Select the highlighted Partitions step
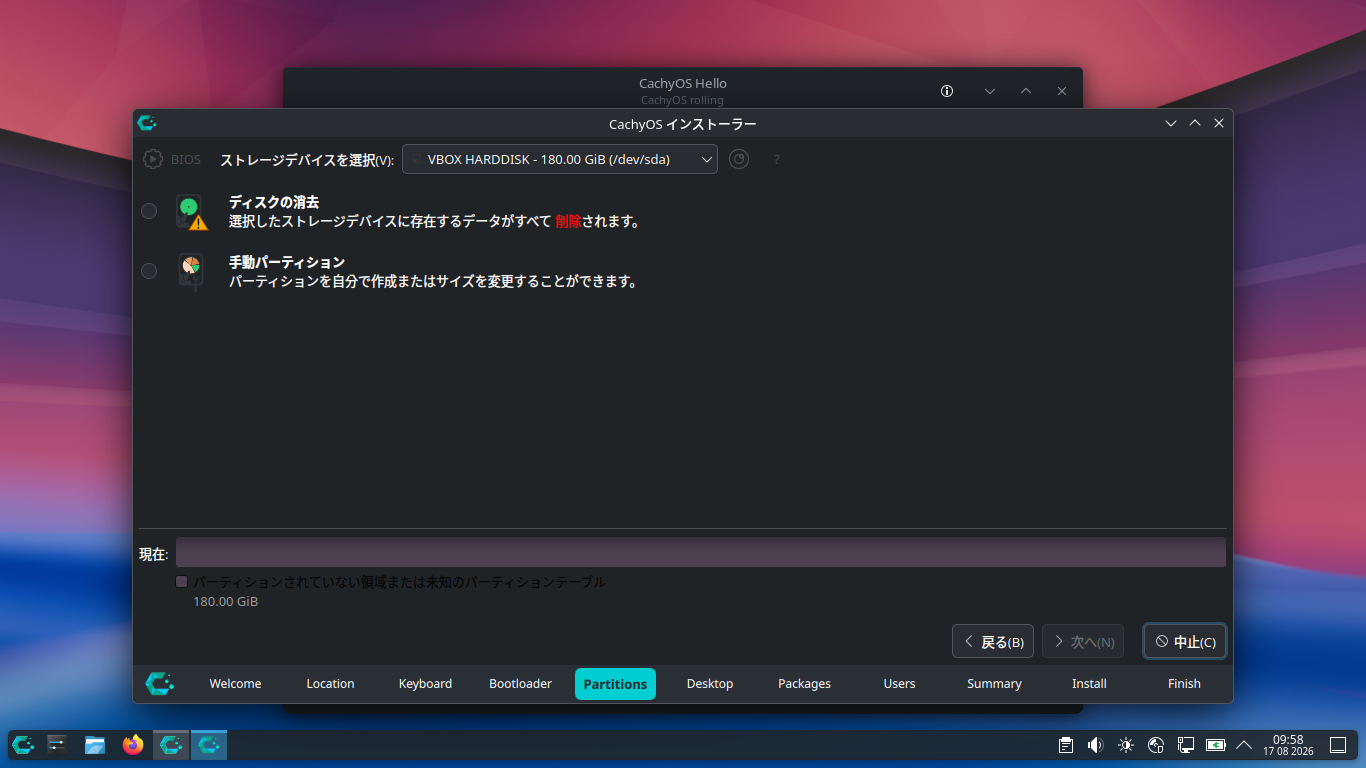Viewport: 1366px width, 768px height. click(615, 684)
